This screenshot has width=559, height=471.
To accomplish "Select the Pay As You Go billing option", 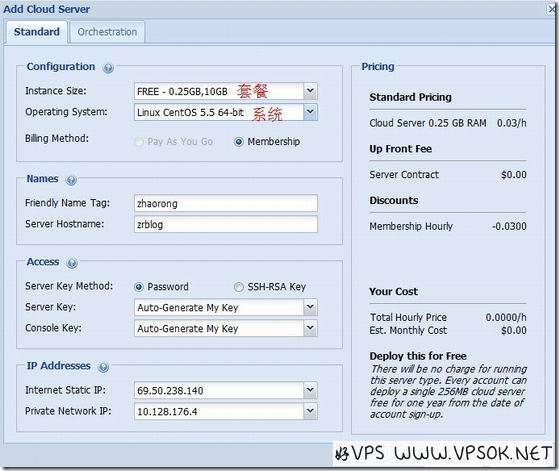I will point(139,142).
